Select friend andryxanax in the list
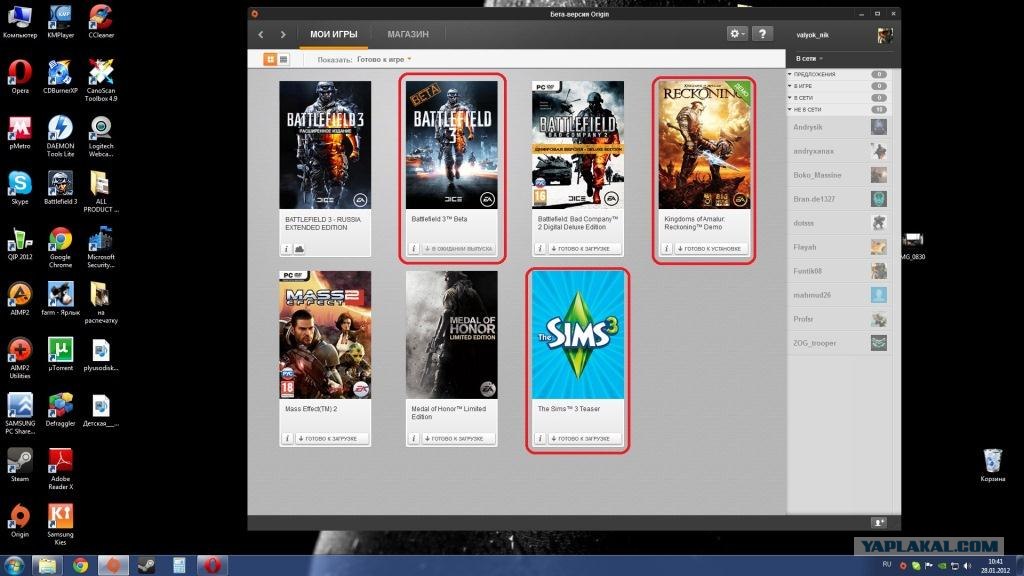 point(839,151)
